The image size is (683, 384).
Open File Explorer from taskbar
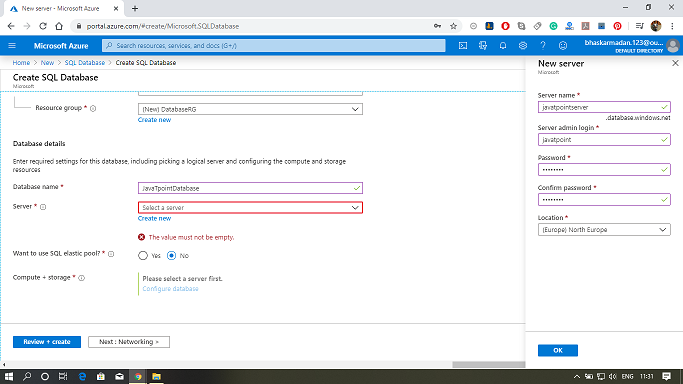(x=156, y=377)
